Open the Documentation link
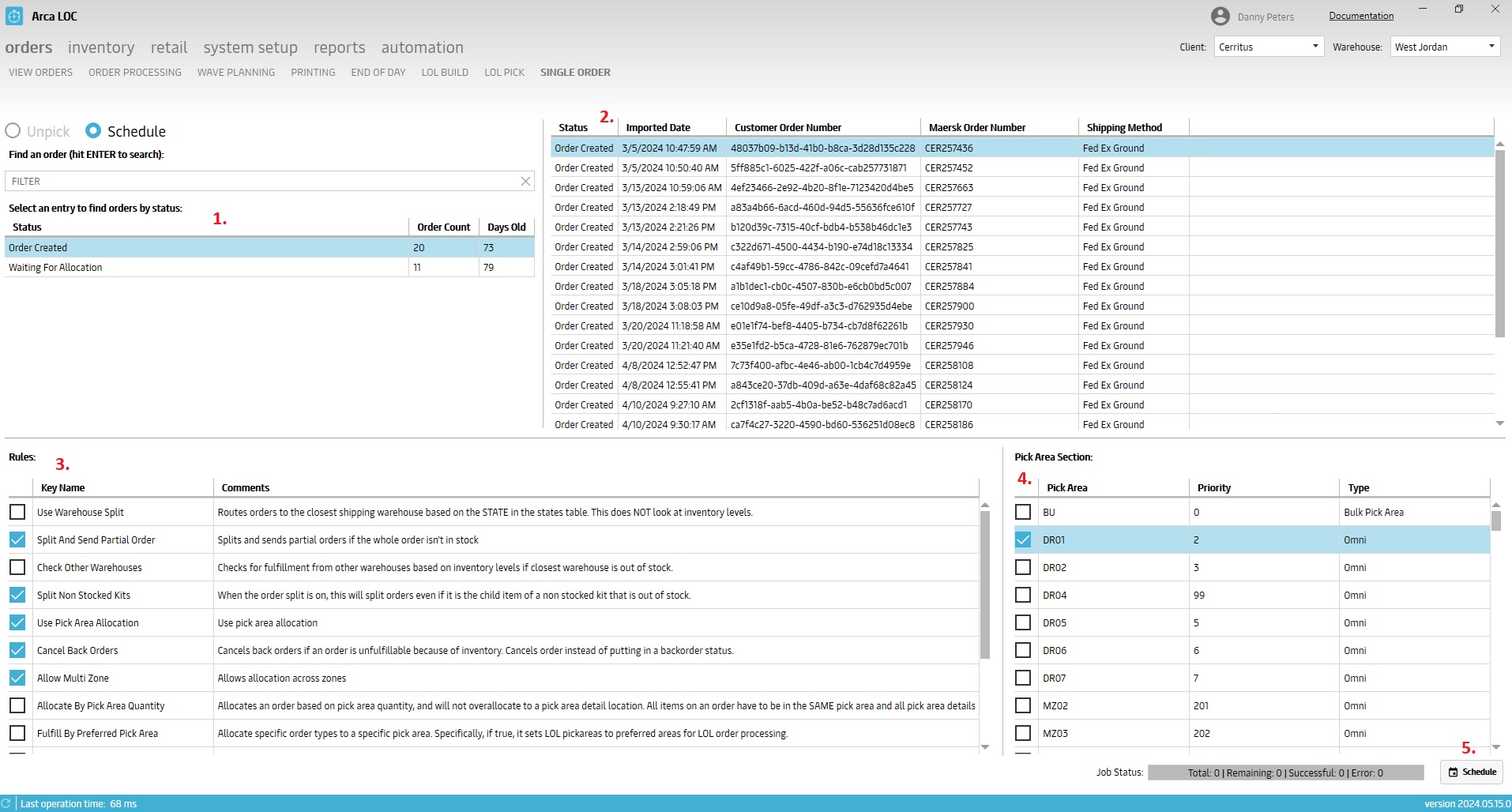This screenshot has height=812, width=1512. click(1361, 16)
